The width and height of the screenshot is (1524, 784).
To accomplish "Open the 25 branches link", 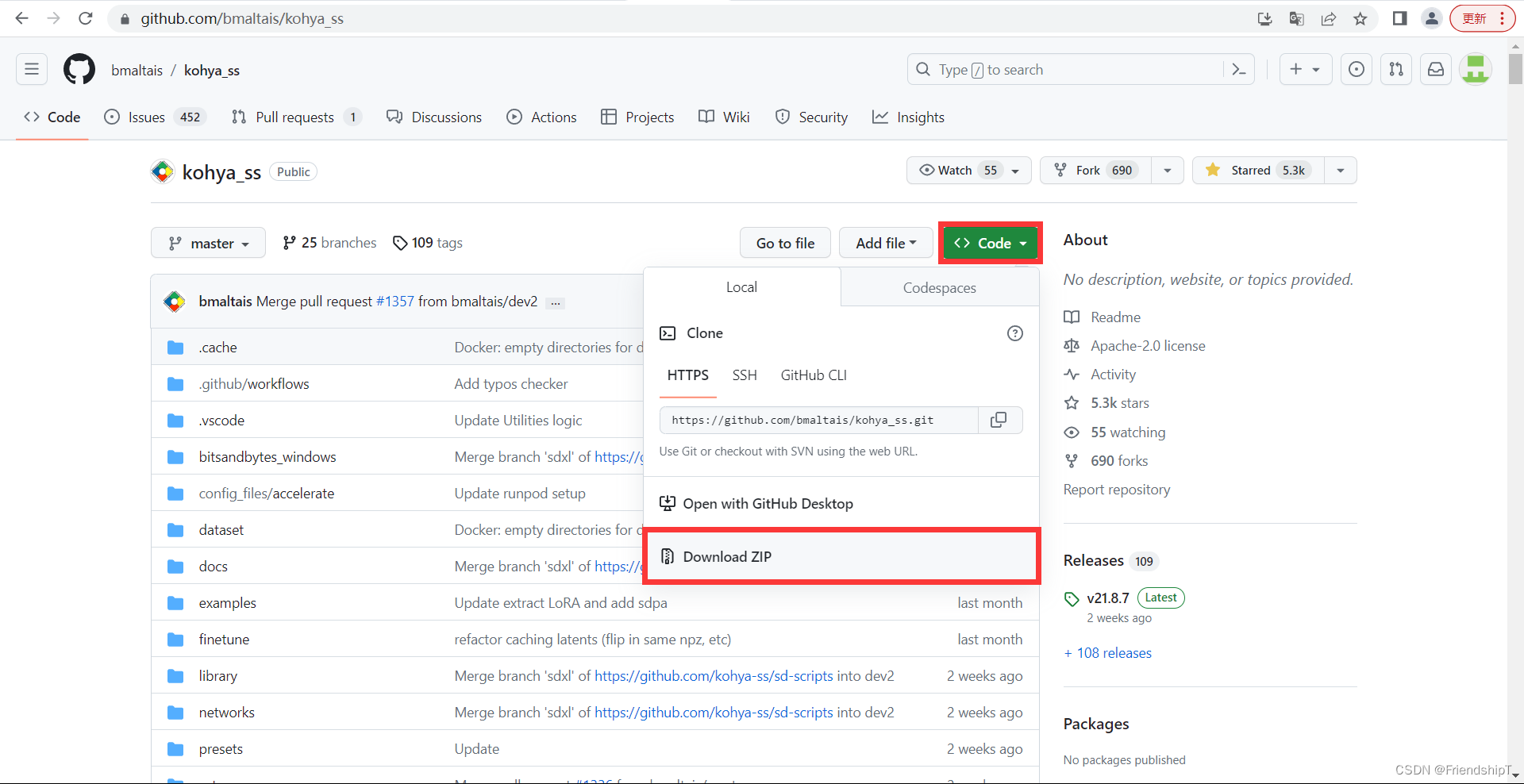I will click(329, 243).
